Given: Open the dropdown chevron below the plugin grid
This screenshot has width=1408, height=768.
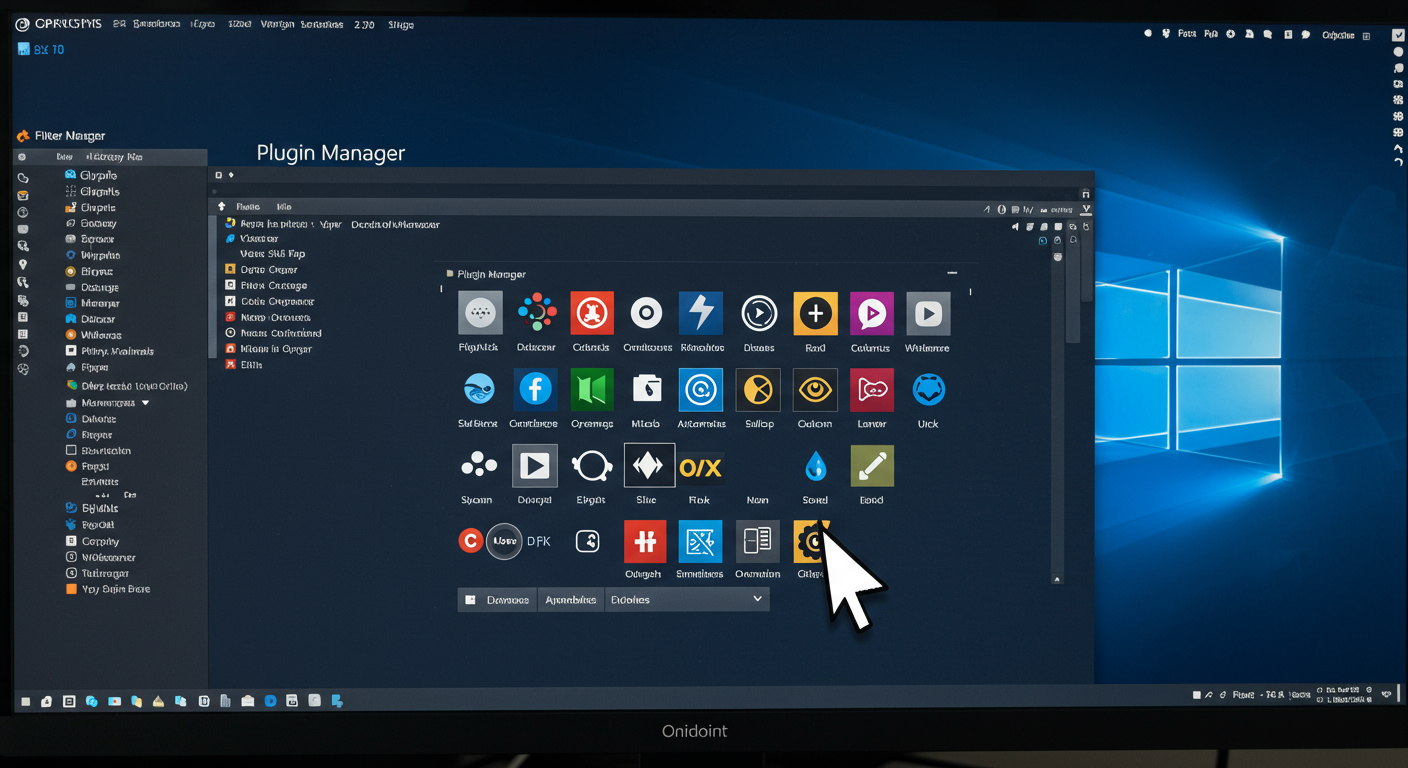Looking at the screenshot, I should (757, 599).
